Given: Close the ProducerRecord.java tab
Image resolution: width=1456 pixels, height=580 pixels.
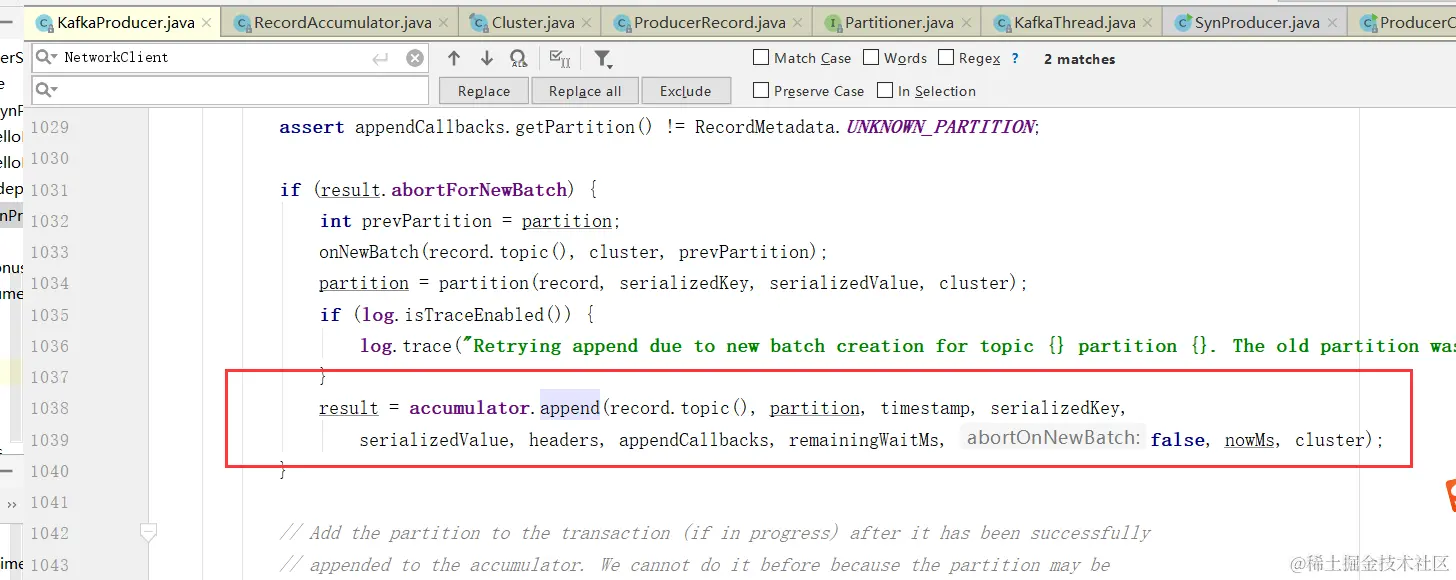Looking at the screenshot, I should coord(797,23).
